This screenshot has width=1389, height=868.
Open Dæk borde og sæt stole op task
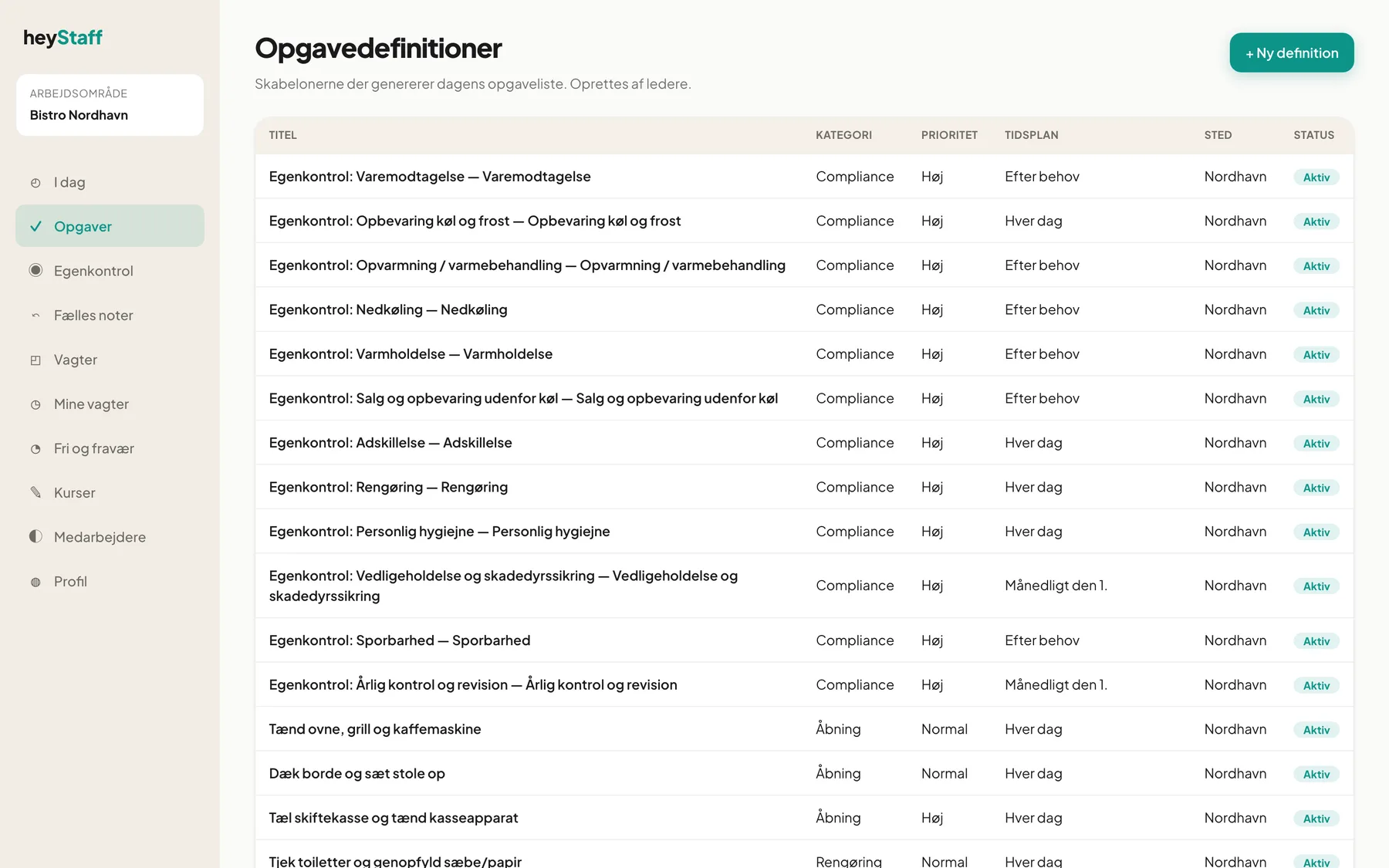click(804, 774)
